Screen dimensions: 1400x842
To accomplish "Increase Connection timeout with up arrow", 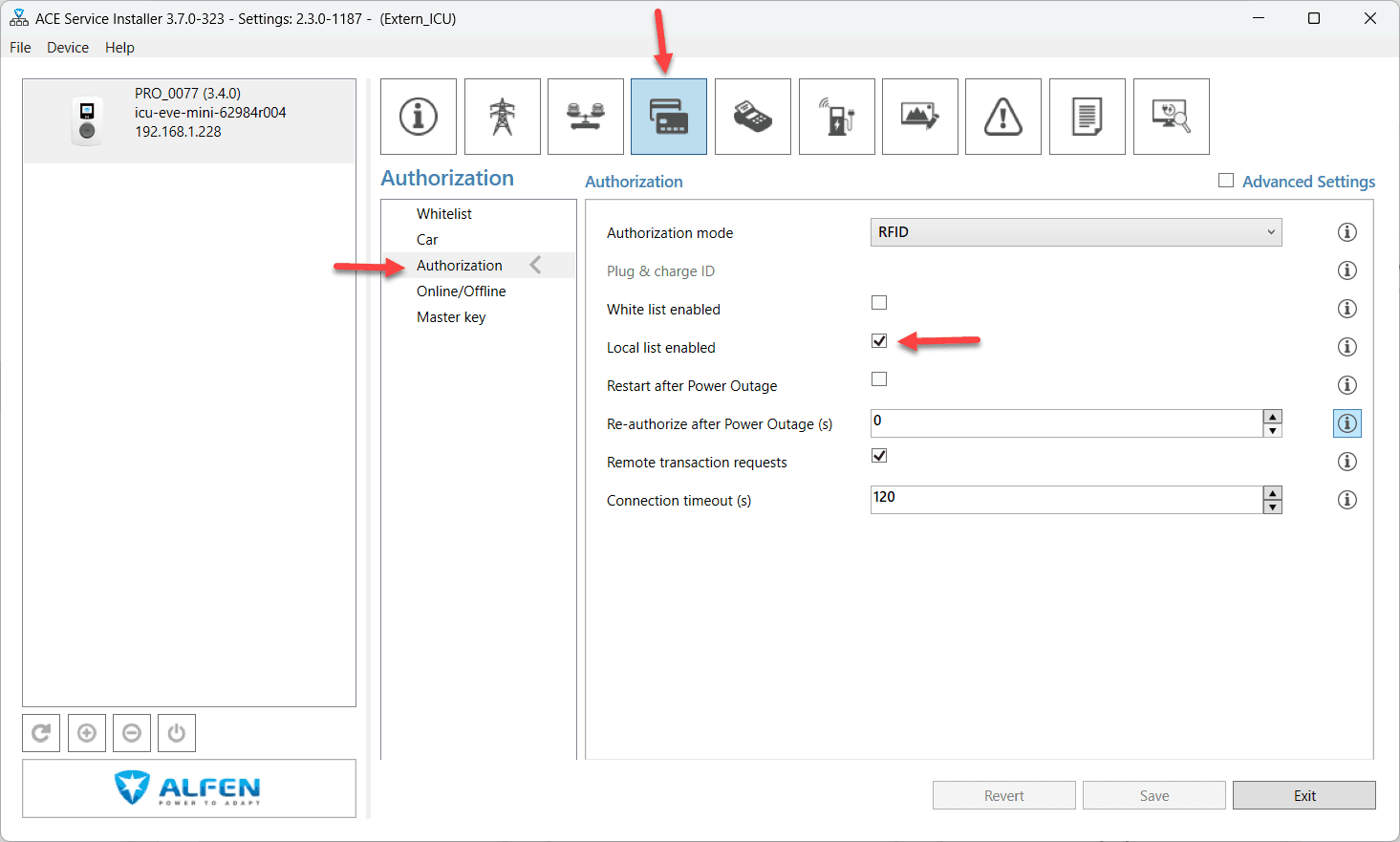I will click(1272, 493).
